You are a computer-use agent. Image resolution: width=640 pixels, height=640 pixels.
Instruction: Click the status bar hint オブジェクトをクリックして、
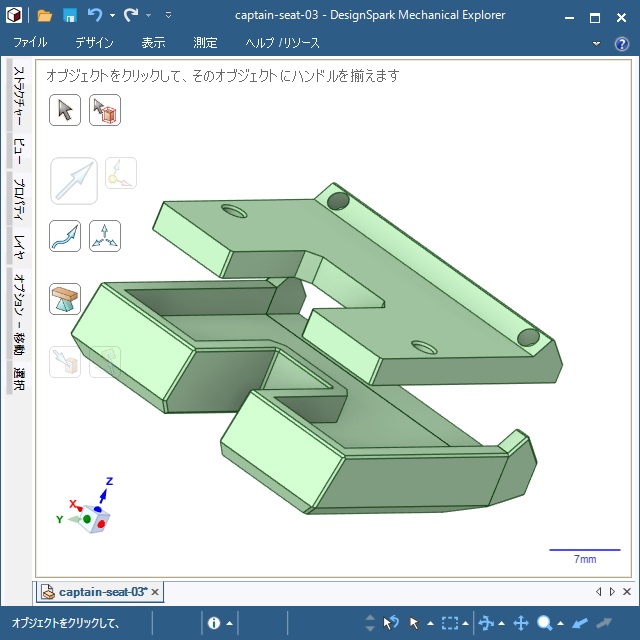[65, 623]
